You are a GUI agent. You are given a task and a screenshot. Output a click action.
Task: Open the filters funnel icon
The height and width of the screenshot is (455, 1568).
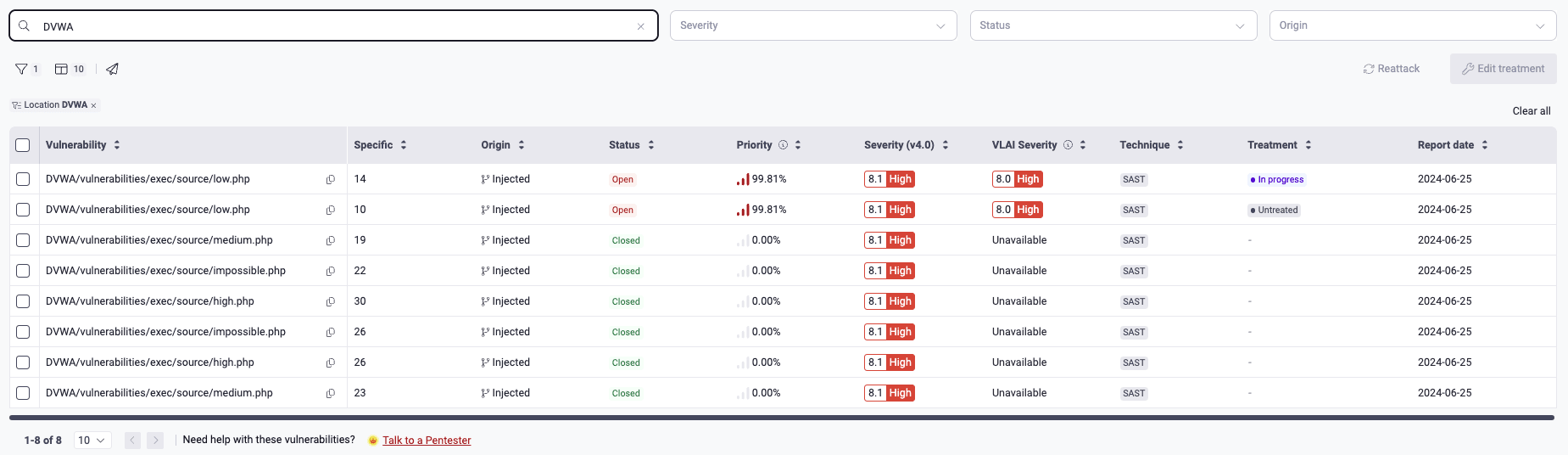click(21, 69)
